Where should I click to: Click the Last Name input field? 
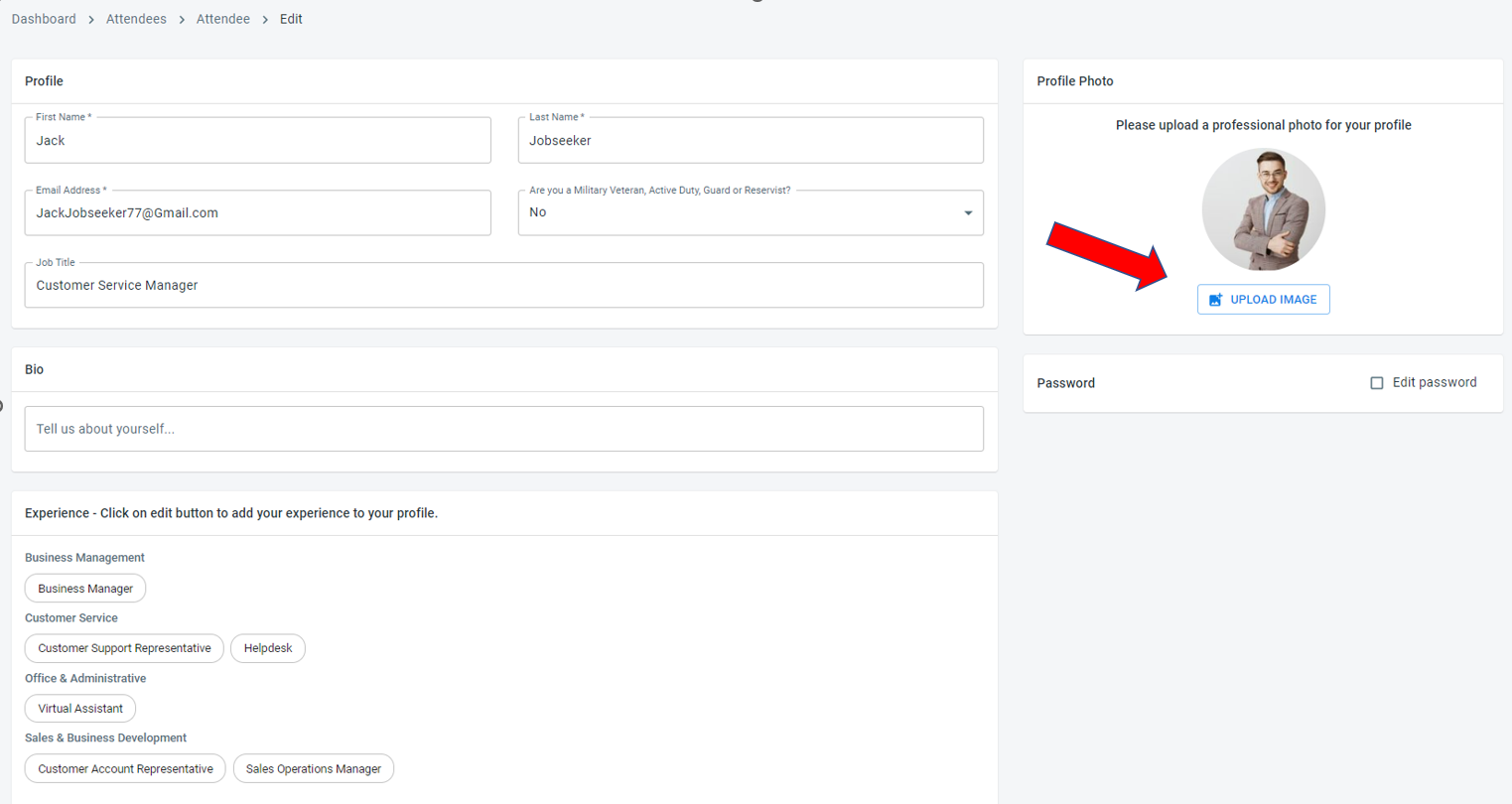pos(751,140)
